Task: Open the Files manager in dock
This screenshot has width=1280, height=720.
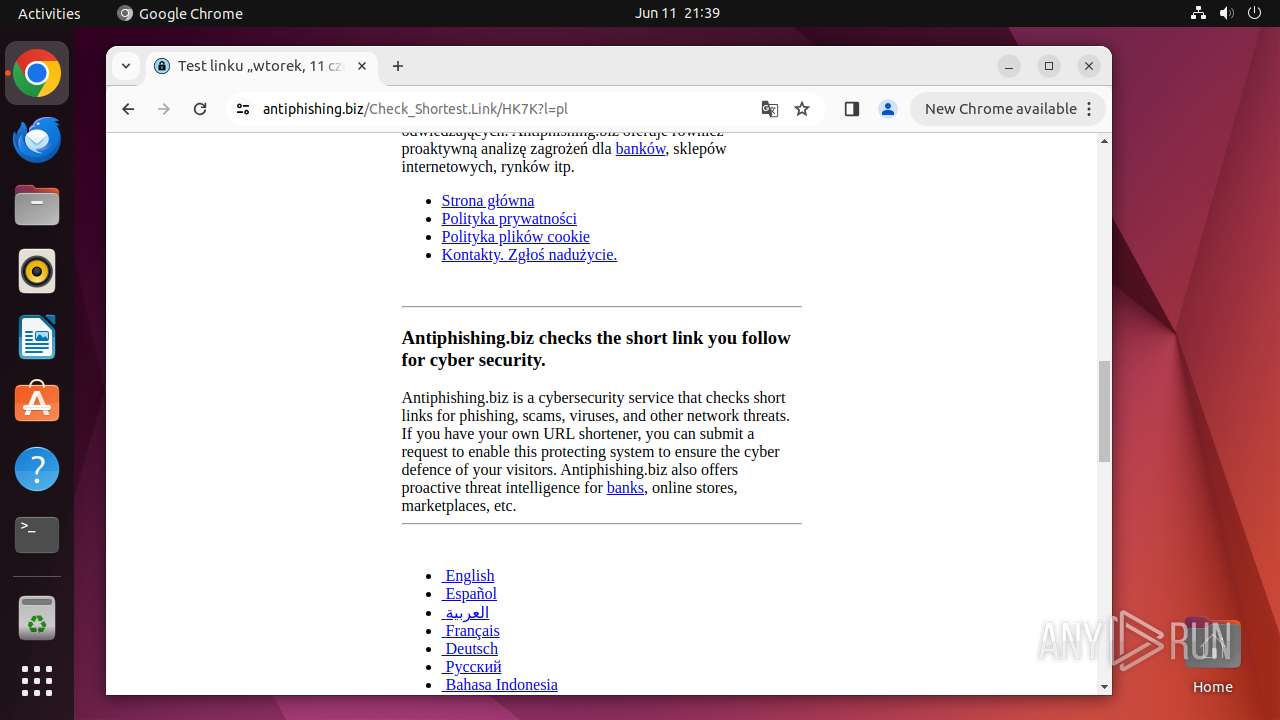Action: (37, 205)
